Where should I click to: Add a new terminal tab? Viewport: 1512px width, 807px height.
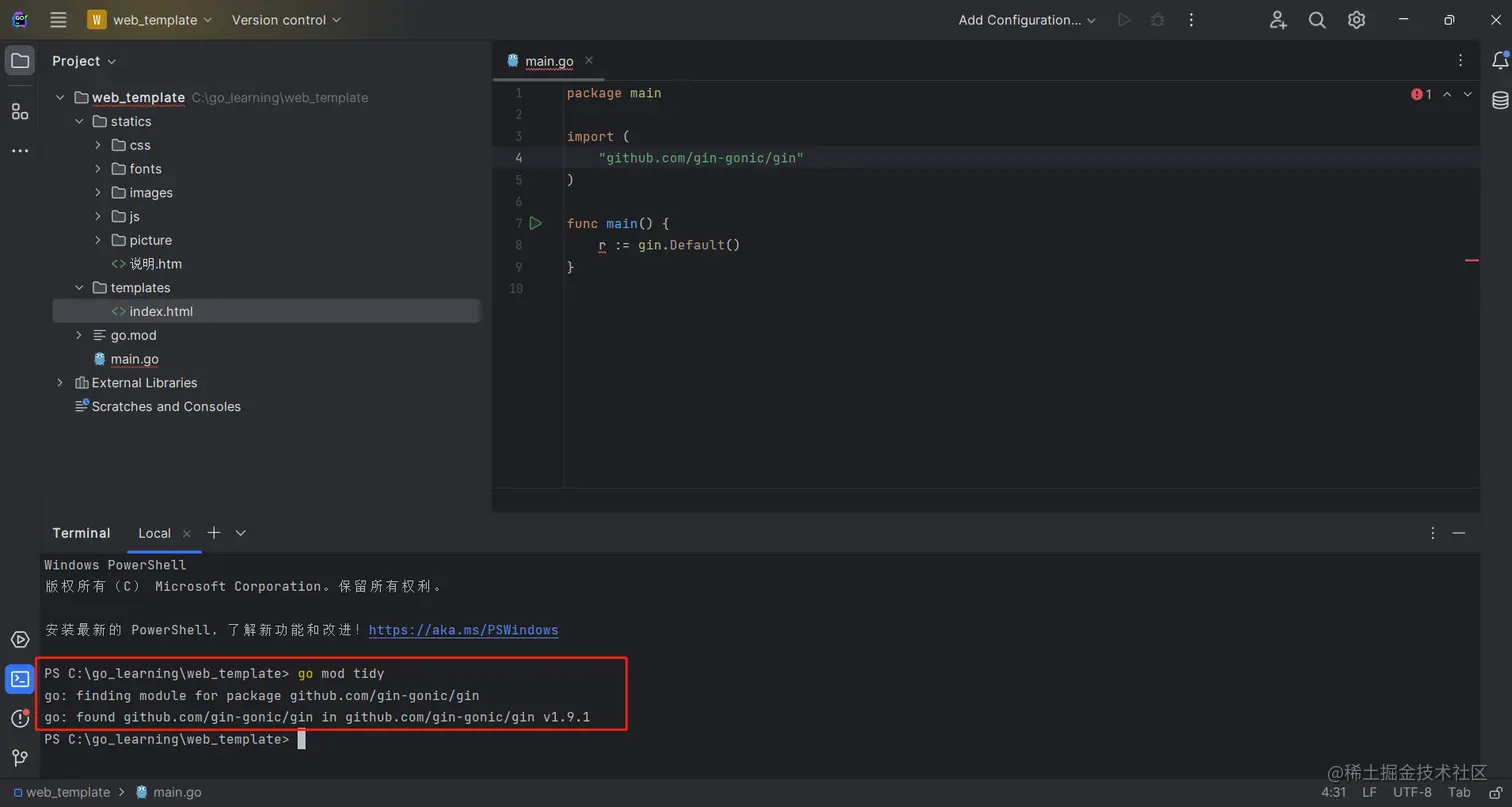213,533
